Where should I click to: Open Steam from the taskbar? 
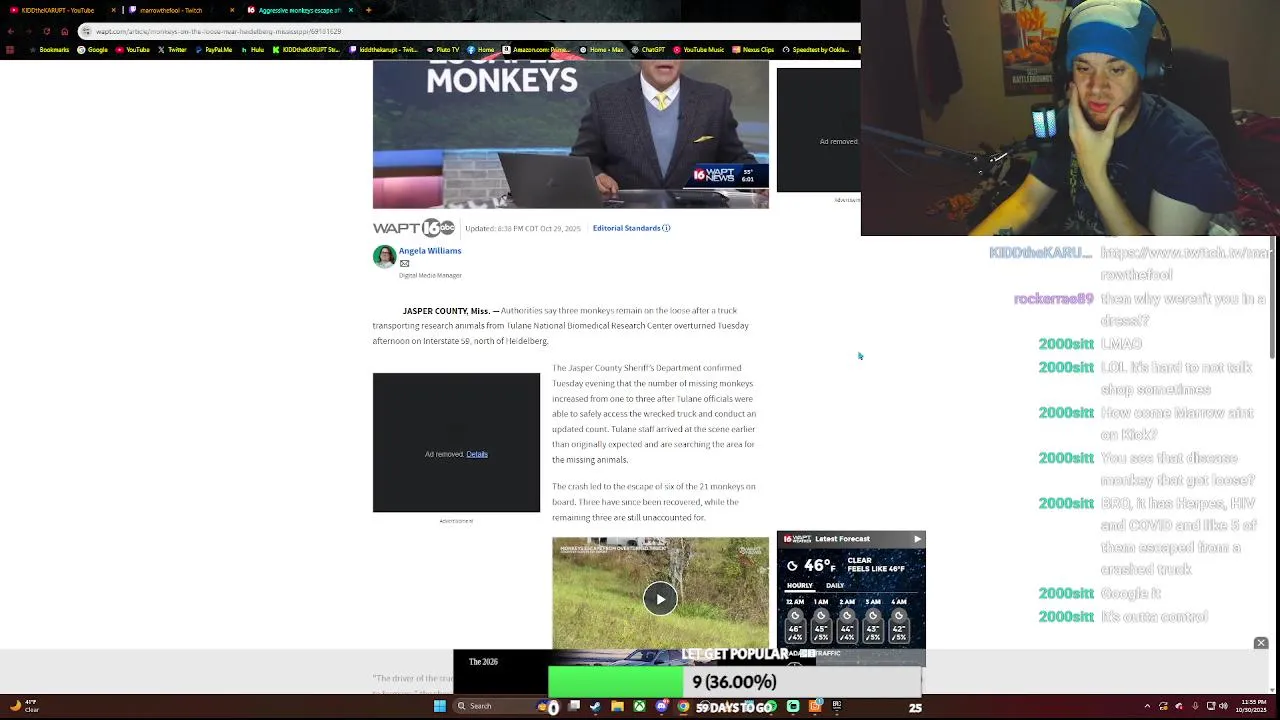[x=596, y=706]
